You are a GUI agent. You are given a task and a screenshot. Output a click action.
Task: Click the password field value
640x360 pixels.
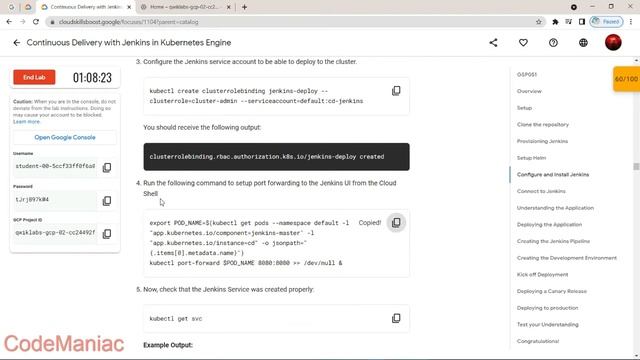(55, 200)
